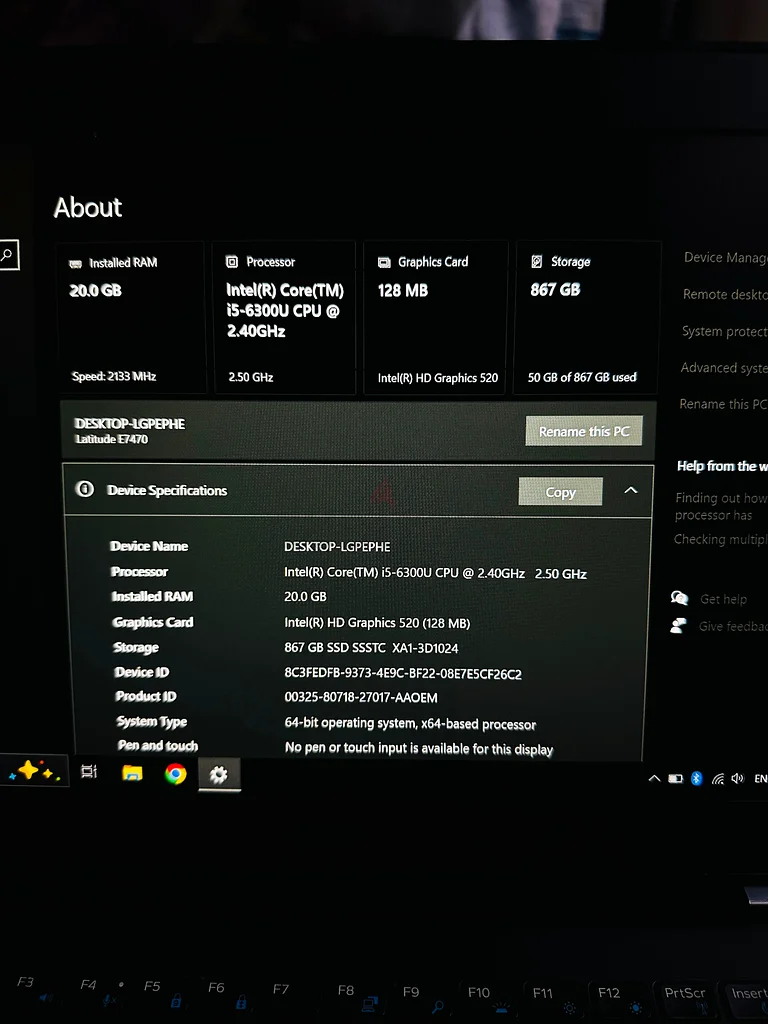Screen dimensions: 768x1024
Task: Open the Wi-Fi network tray icon
Action: tap(718, 778)
